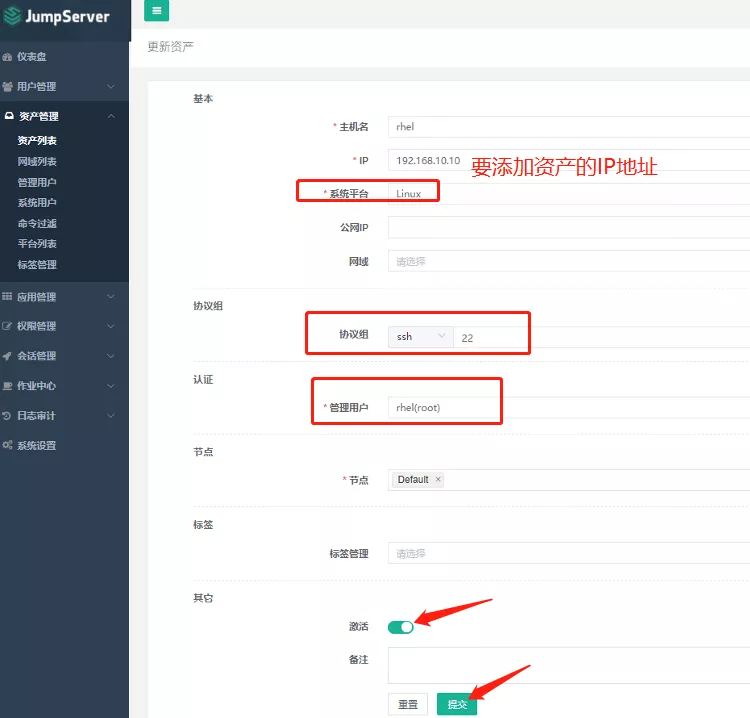Click the 应用管理 grid icon
750x718 pixels.
[8, 297]
